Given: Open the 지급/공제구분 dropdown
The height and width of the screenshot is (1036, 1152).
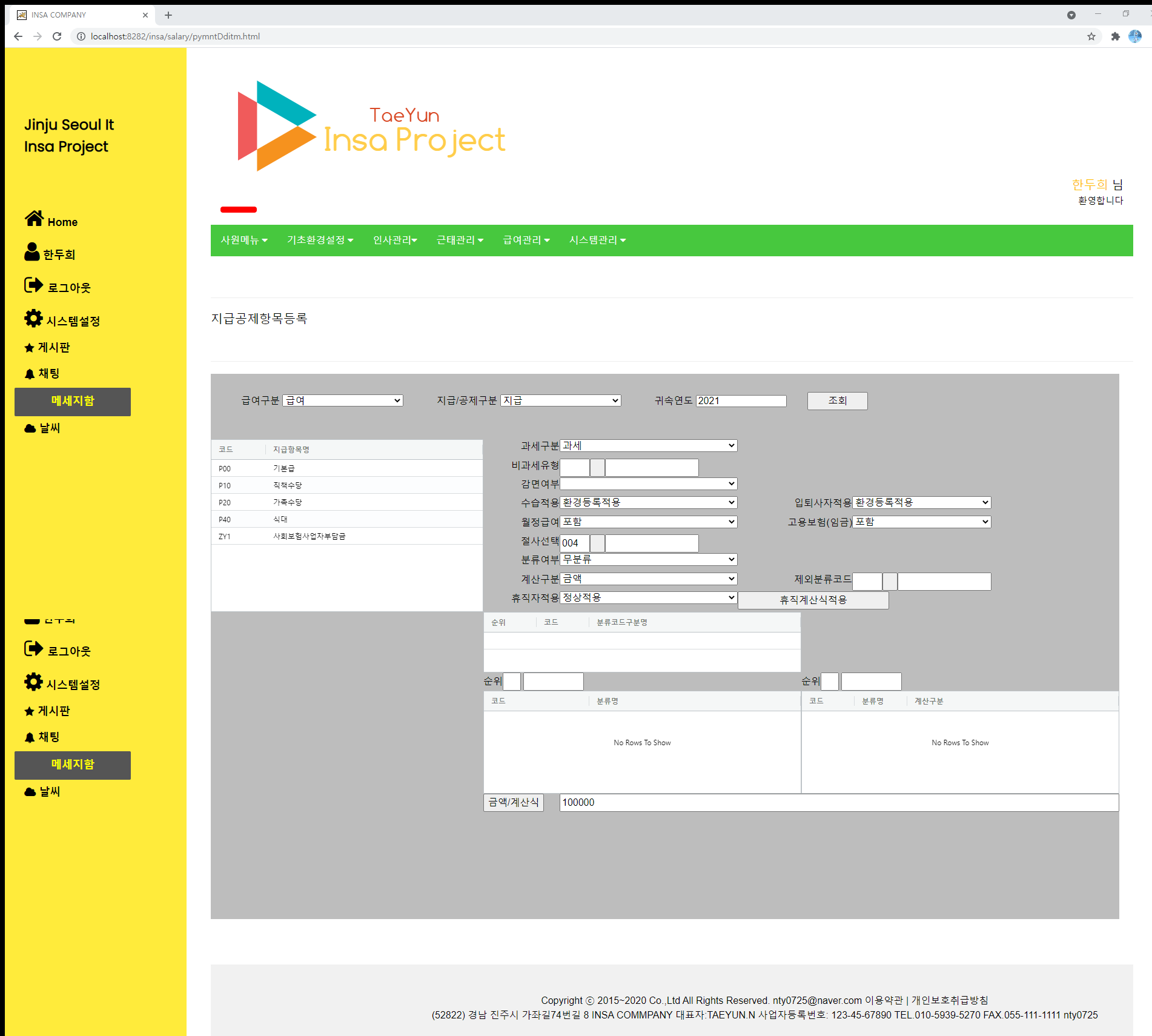Looking at the screenshot, I should (561, 400).
